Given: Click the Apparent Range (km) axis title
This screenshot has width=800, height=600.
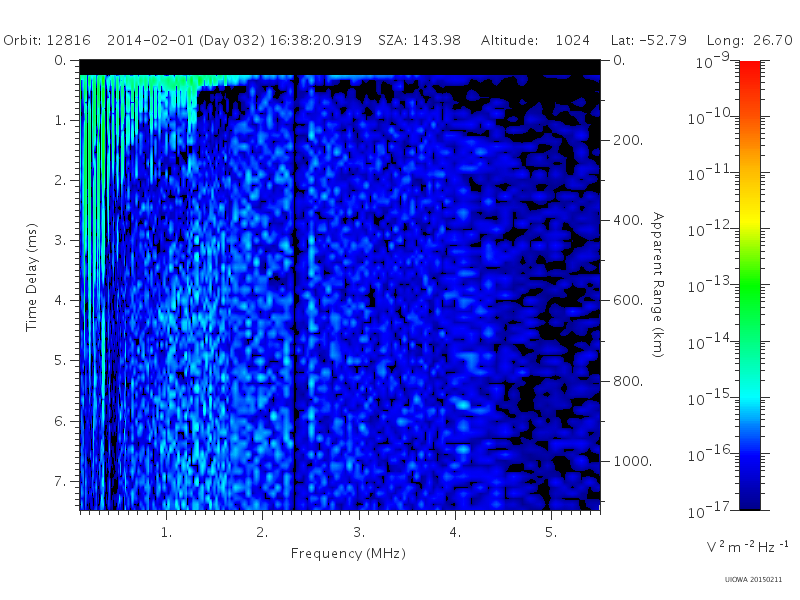Looking at the screenshot, I should tap(658, 285).
